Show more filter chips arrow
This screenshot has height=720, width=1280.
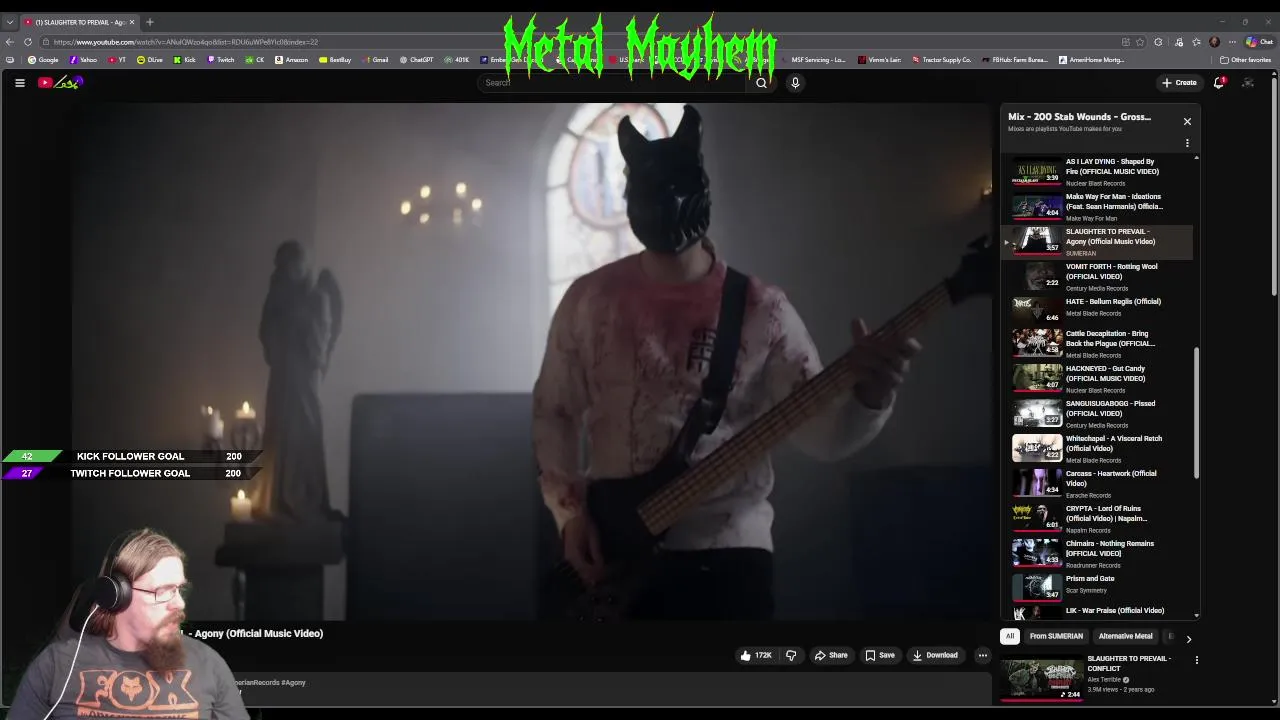pos(1188,638)
